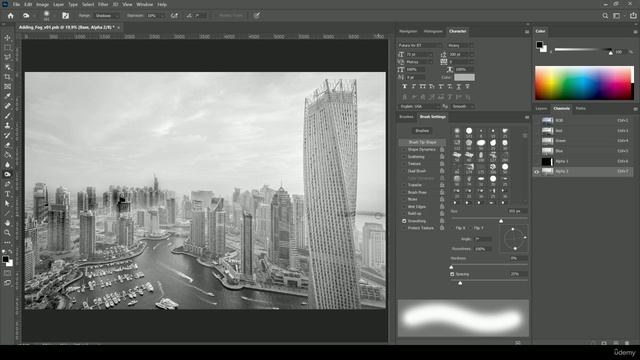Toggle the Spacing checkbox
The width and height of the screenshot is (640, 360).
click(x=452, y=274)
